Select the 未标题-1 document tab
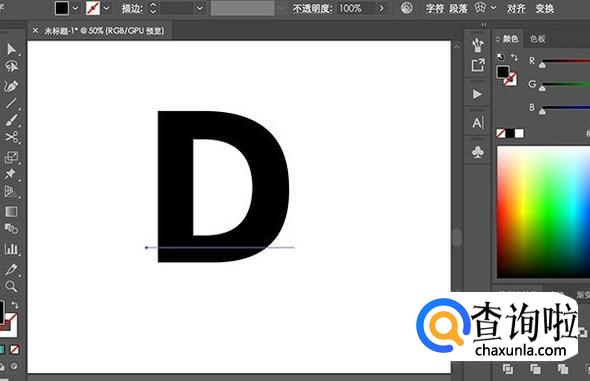This screenshot has height=381, width=590. (104, 31)
